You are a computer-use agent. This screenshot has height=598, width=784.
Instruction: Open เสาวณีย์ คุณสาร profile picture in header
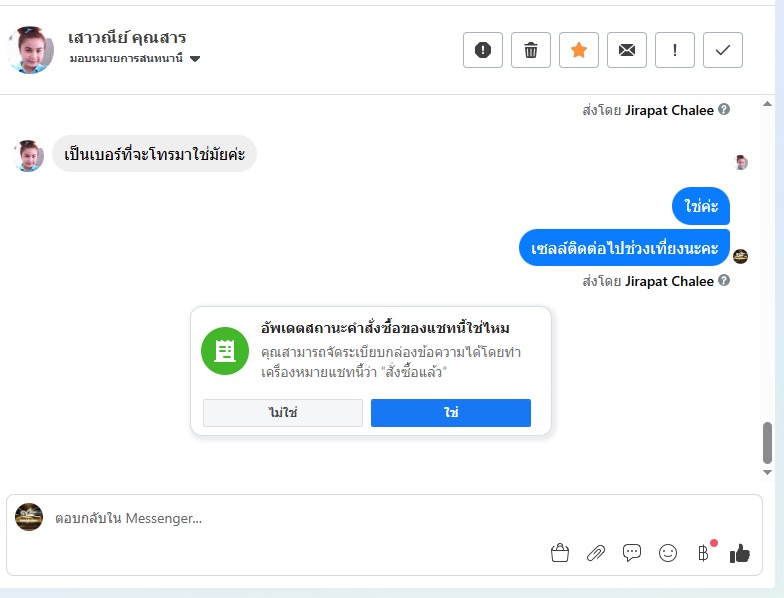(x=30, y=50)
